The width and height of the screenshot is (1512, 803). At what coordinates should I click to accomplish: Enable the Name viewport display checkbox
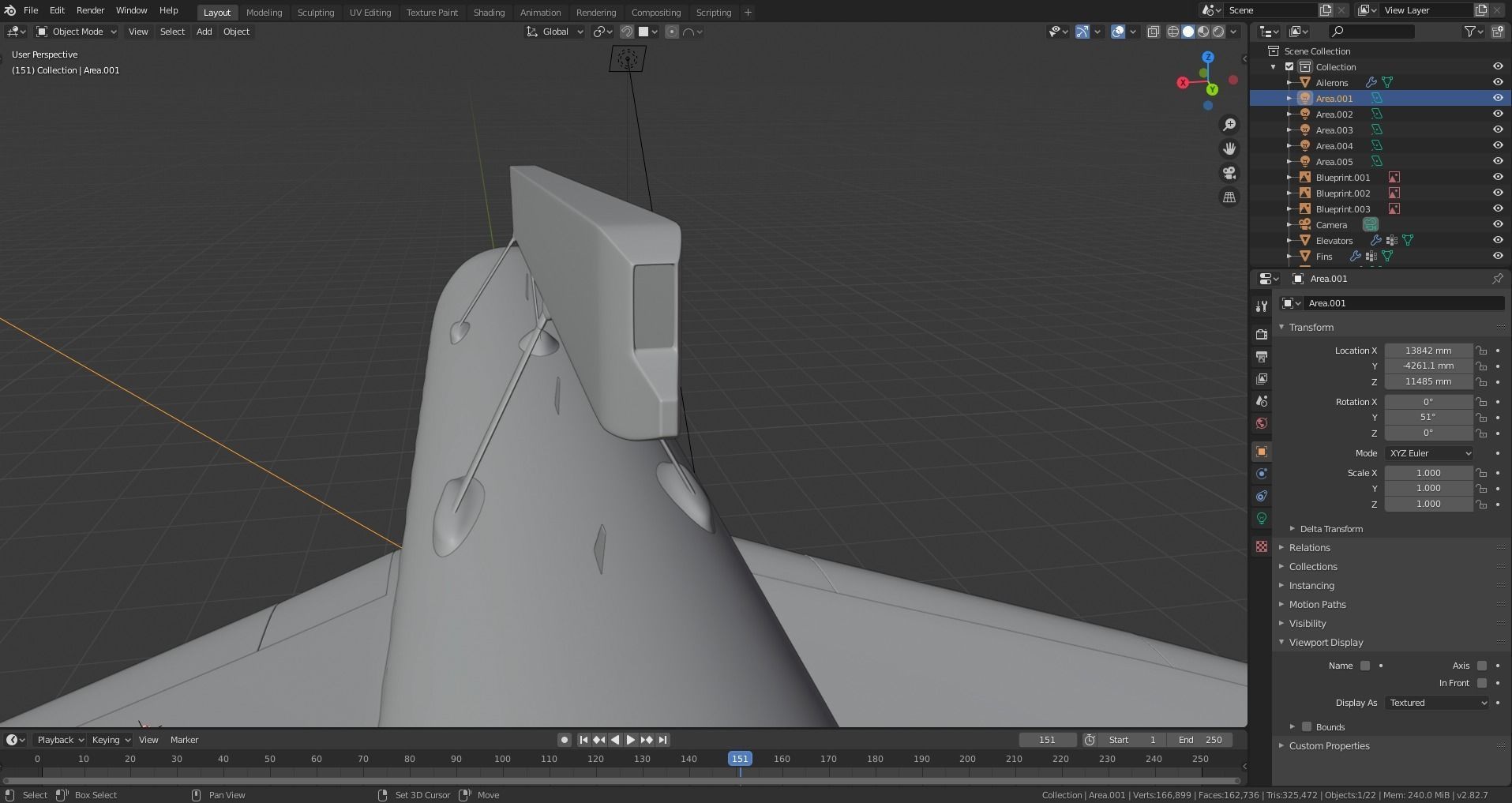click(1365, 666)
